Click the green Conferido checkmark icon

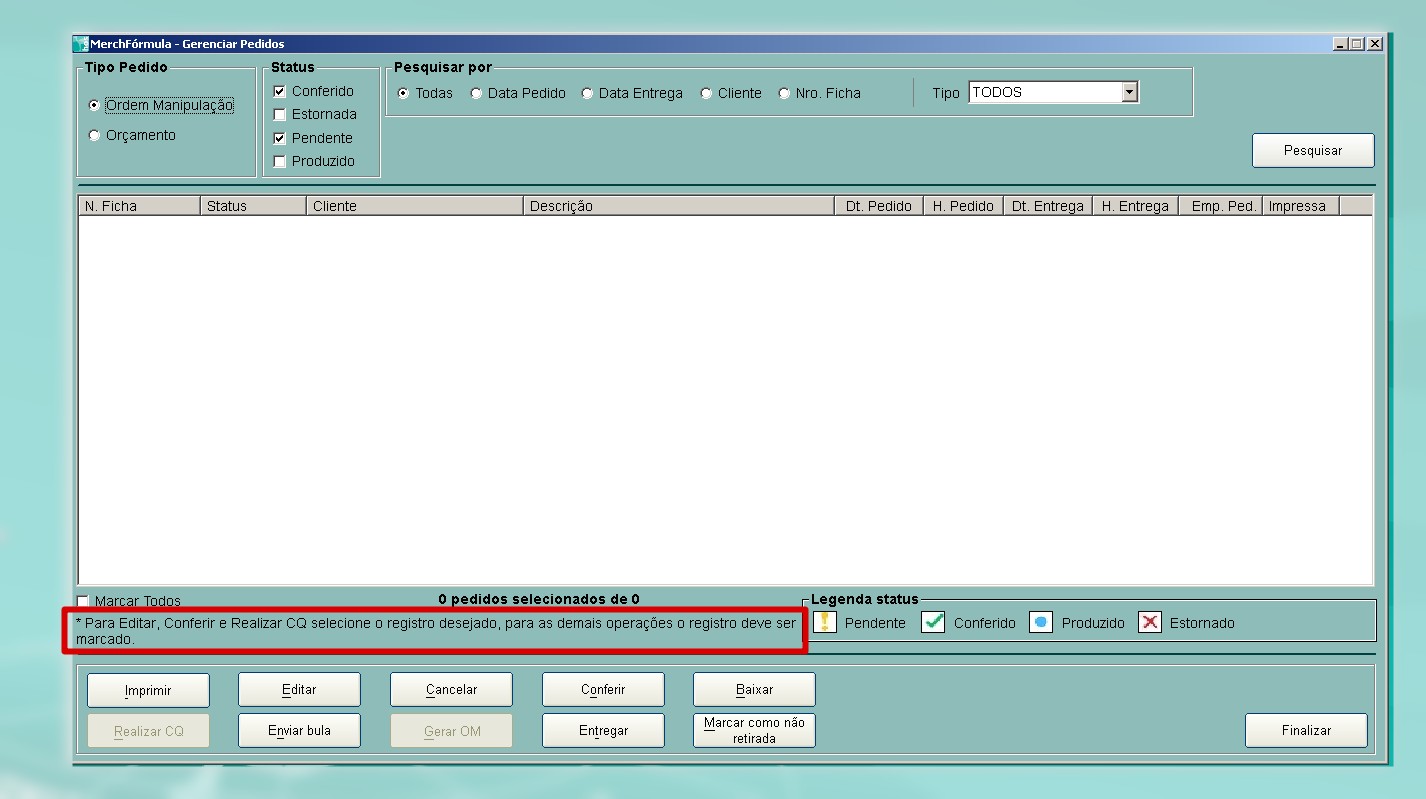click(933, 623)
